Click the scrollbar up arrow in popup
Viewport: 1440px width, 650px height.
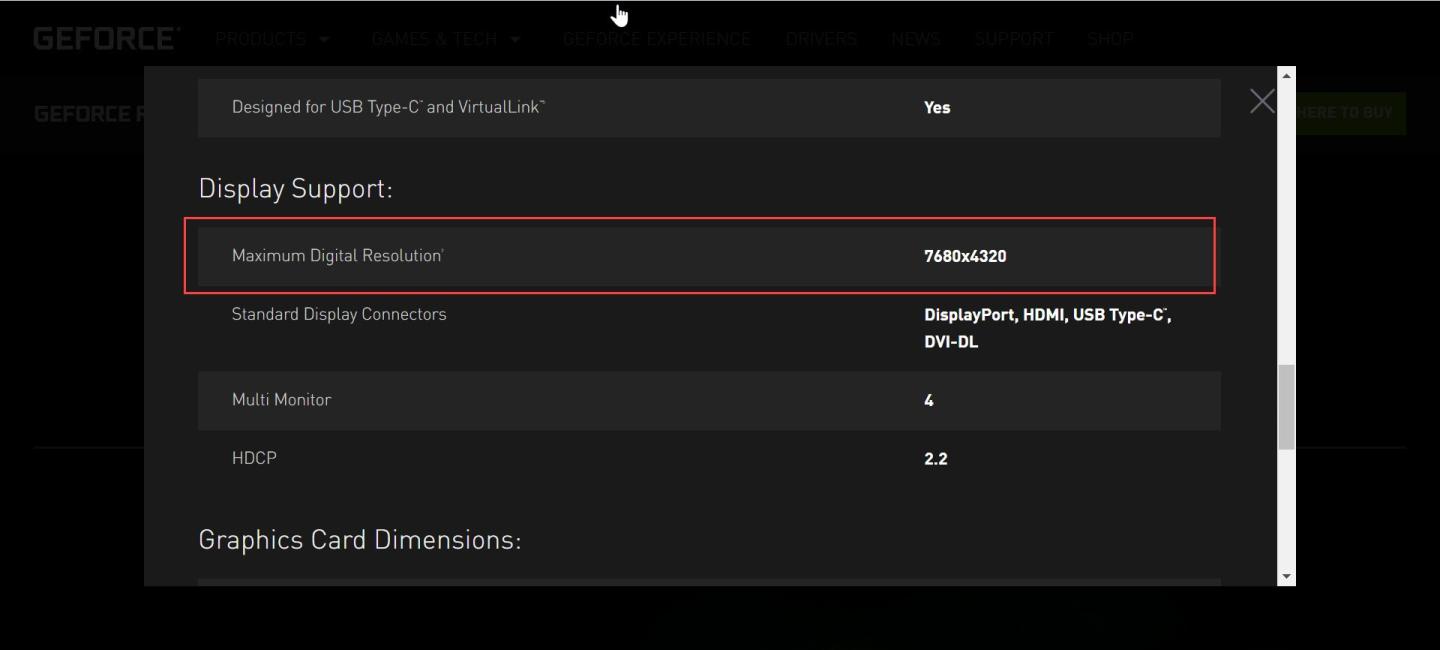pyautogui.click(x=1286, y=75)
